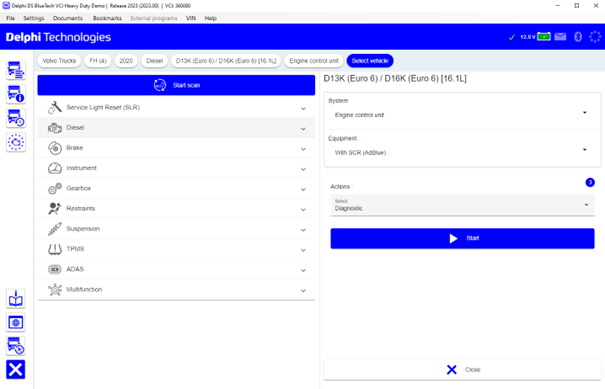Click the Engine control unit breadcrumb chip

(x=314, y=61)
